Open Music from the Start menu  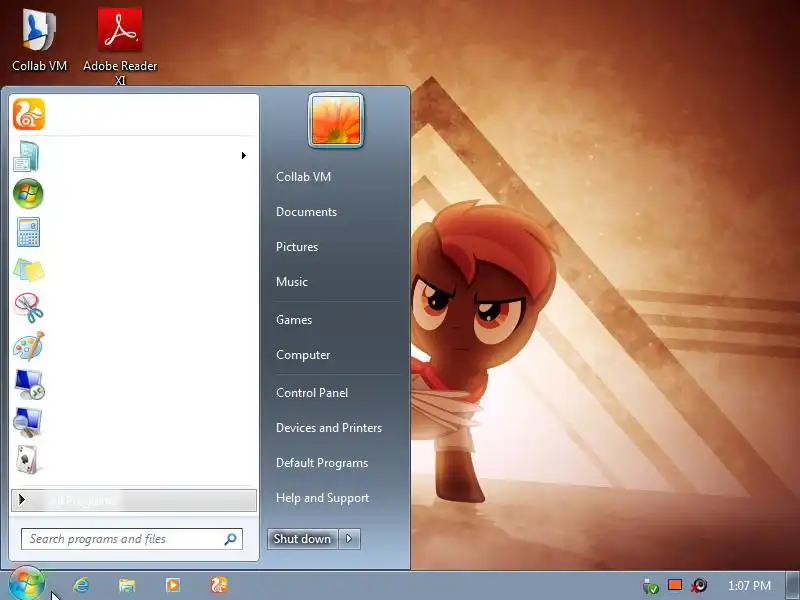coord(291,282)
